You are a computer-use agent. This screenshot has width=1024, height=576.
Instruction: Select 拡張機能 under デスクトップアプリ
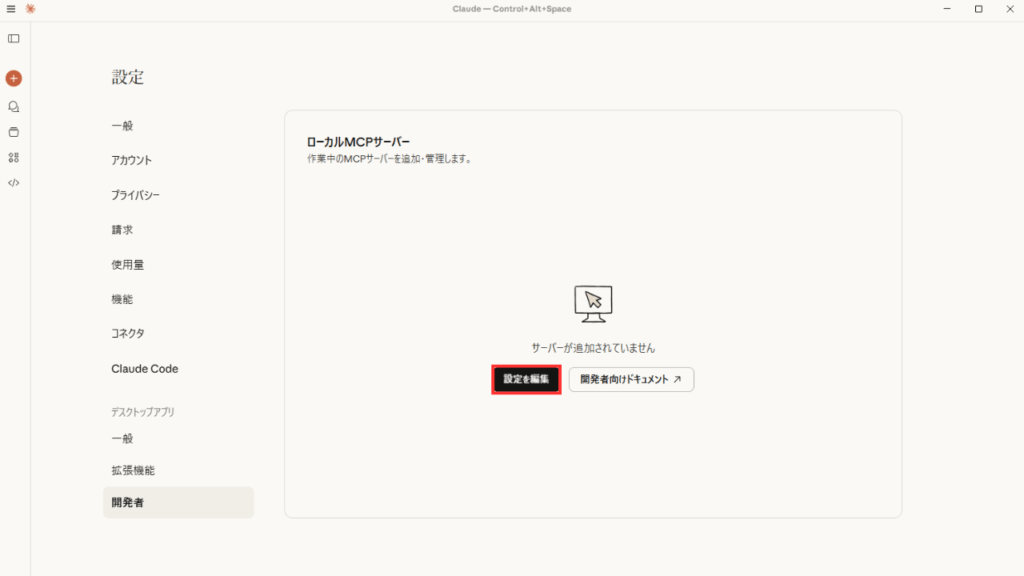pos(133,470)
